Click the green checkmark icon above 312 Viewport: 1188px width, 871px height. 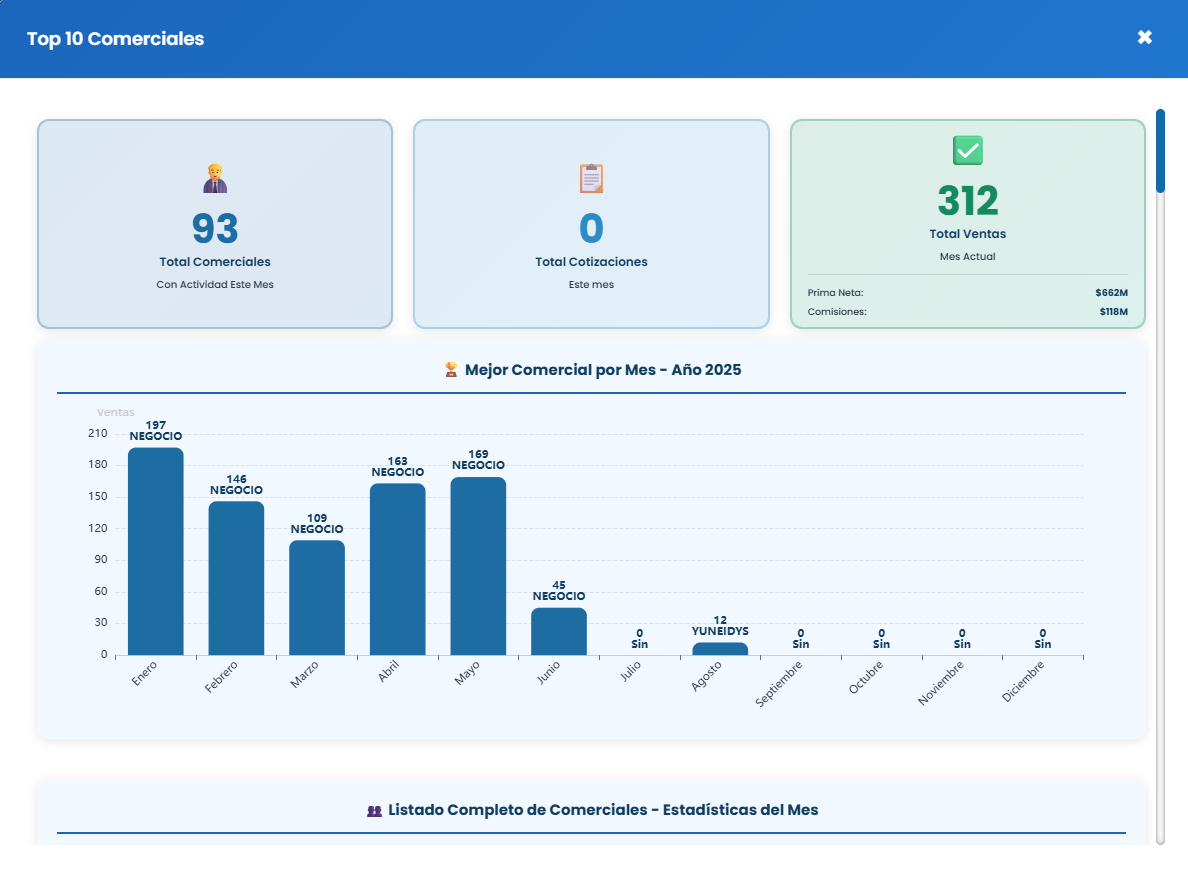click(x=968, y=150)
